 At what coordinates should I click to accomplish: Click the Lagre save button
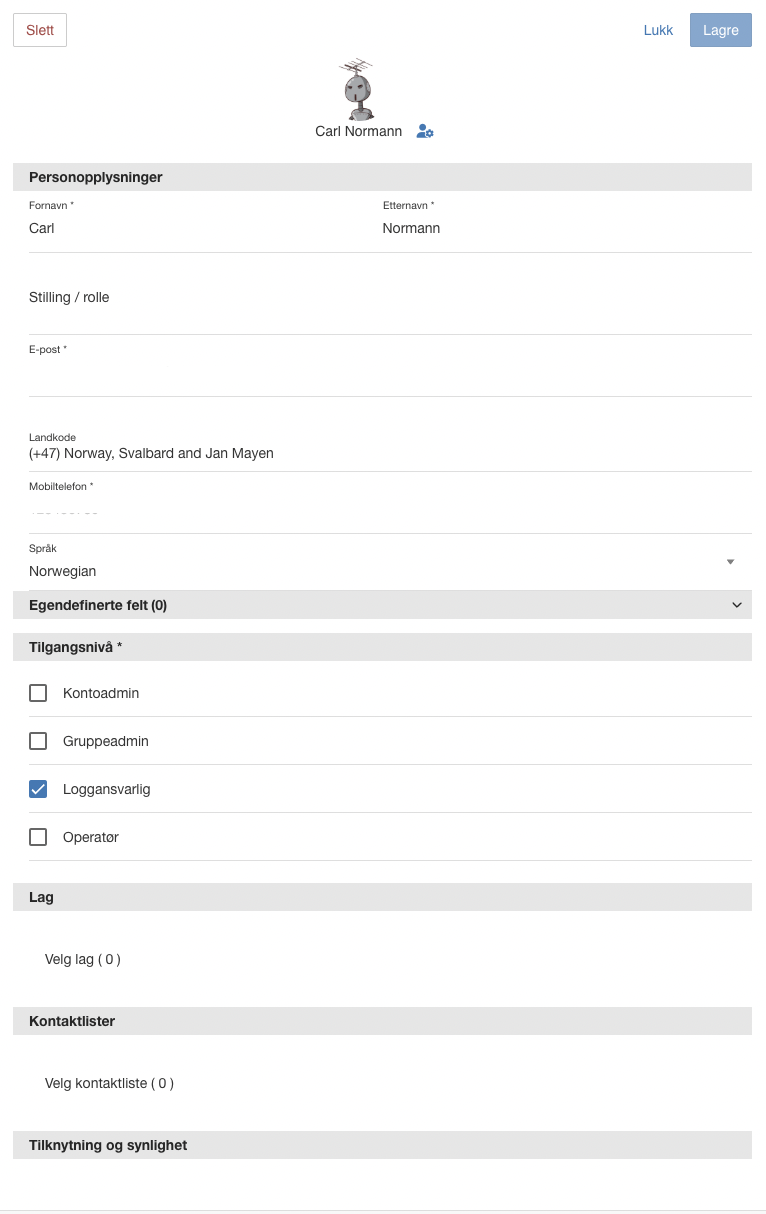click(x=721, y=30)
